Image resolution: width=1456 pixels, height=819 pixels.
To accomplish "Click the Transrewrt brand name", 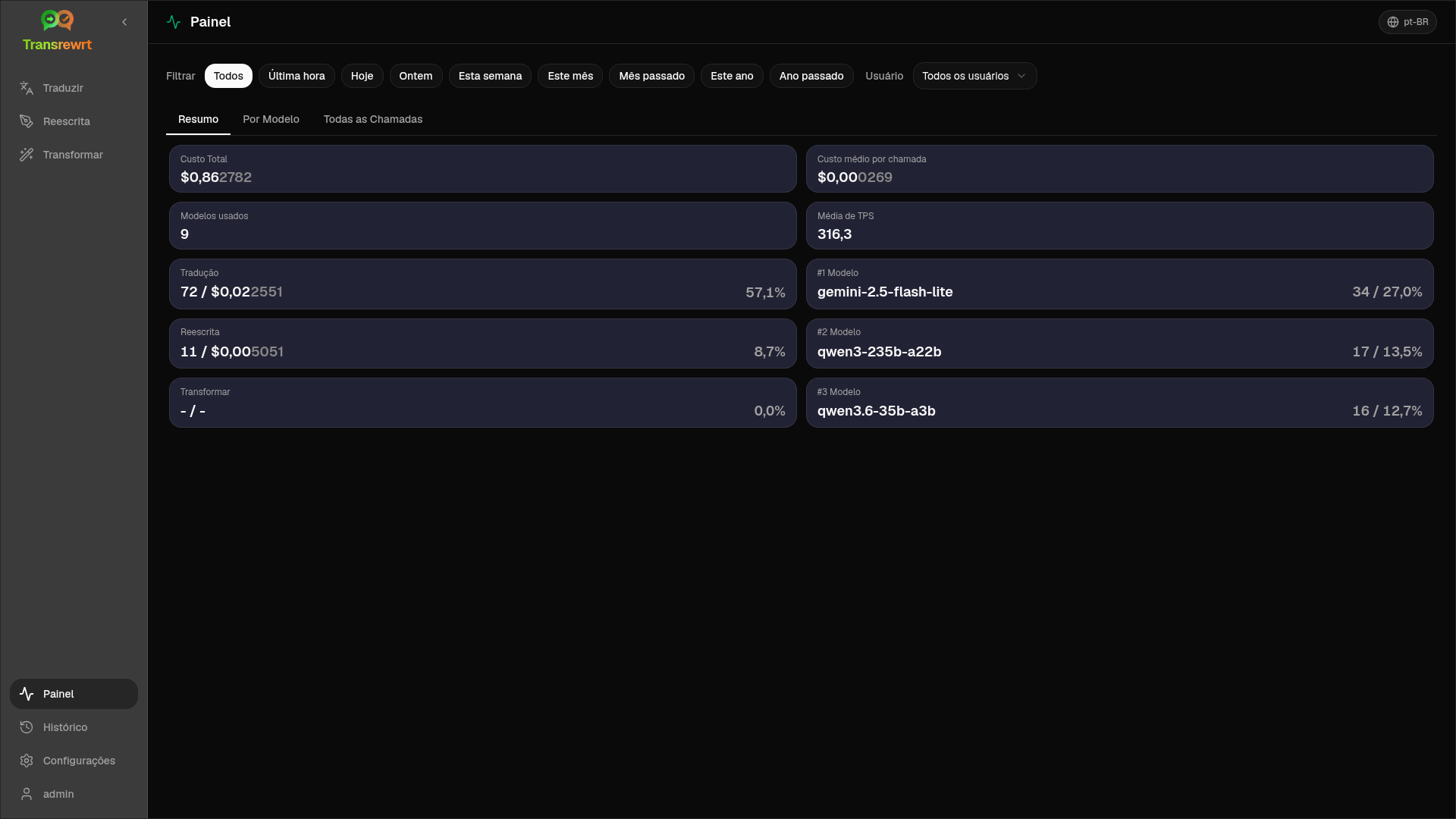I will [x=57, y=45].
